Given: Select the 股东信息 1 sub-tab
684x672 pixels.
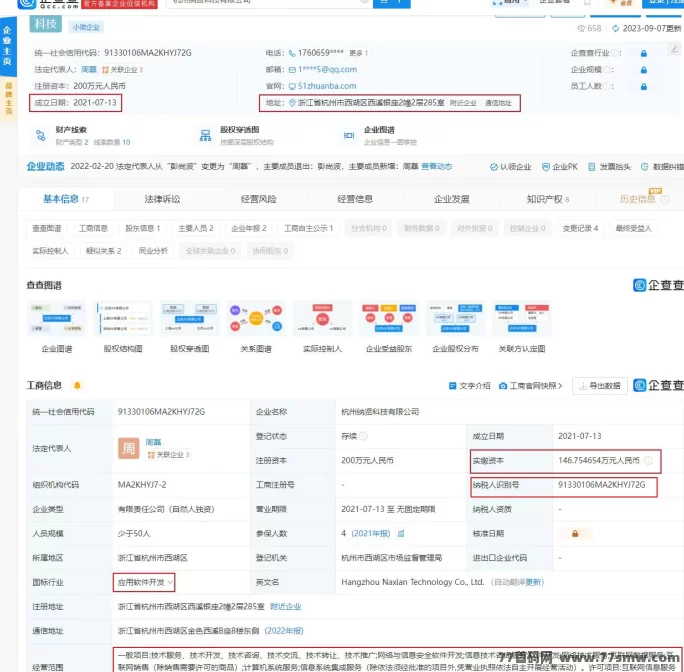Looking at the screenshot, I should point(143,228).
